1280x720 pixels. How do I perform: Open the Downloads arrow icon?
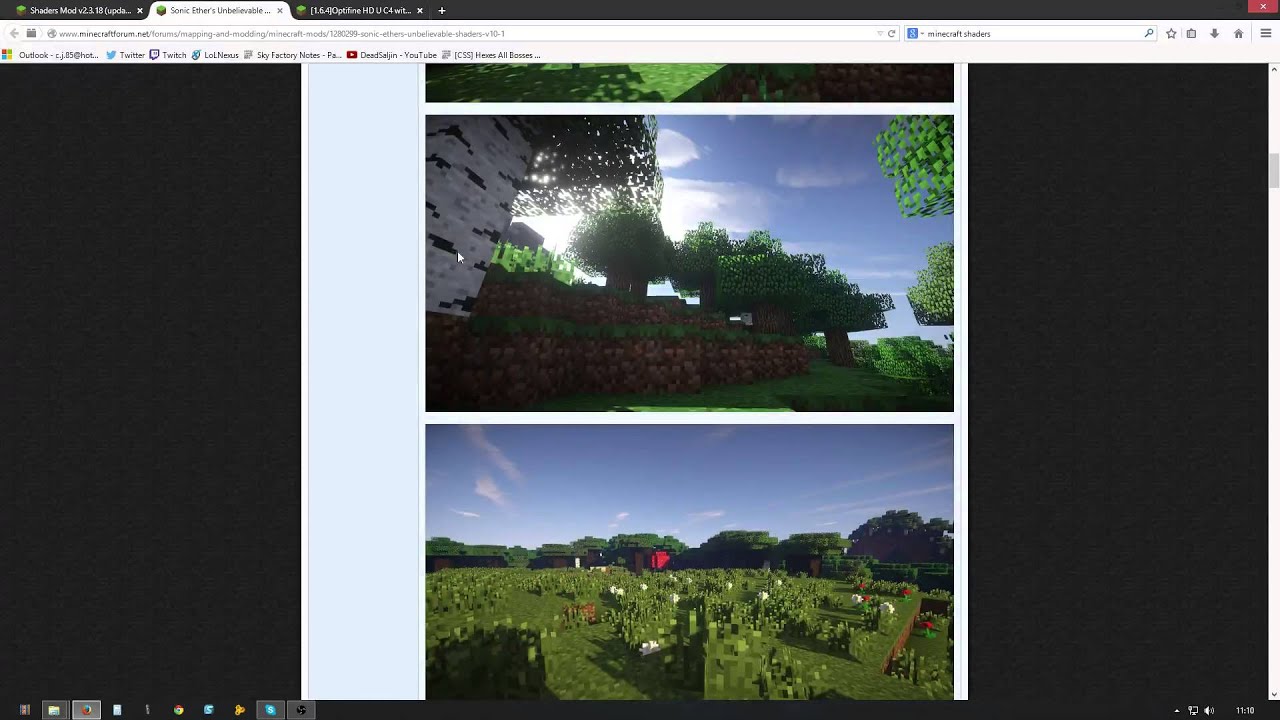[1214, 33]
